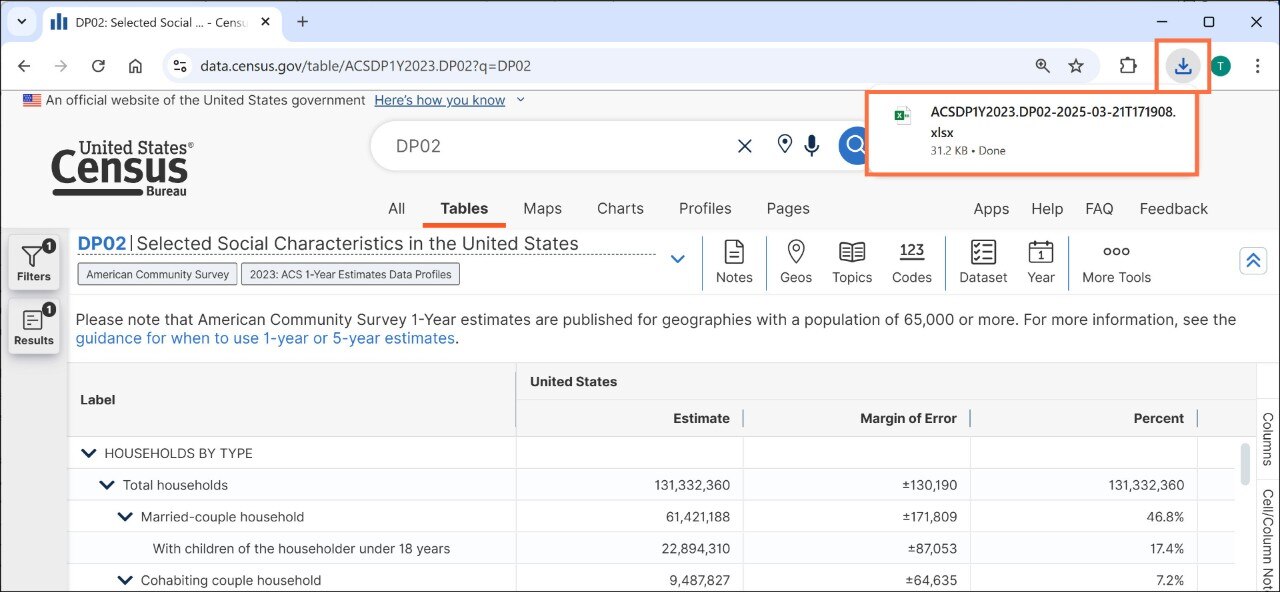Open the Extensions puzzle icon
1280x592 pixels.
point(1128,66)
